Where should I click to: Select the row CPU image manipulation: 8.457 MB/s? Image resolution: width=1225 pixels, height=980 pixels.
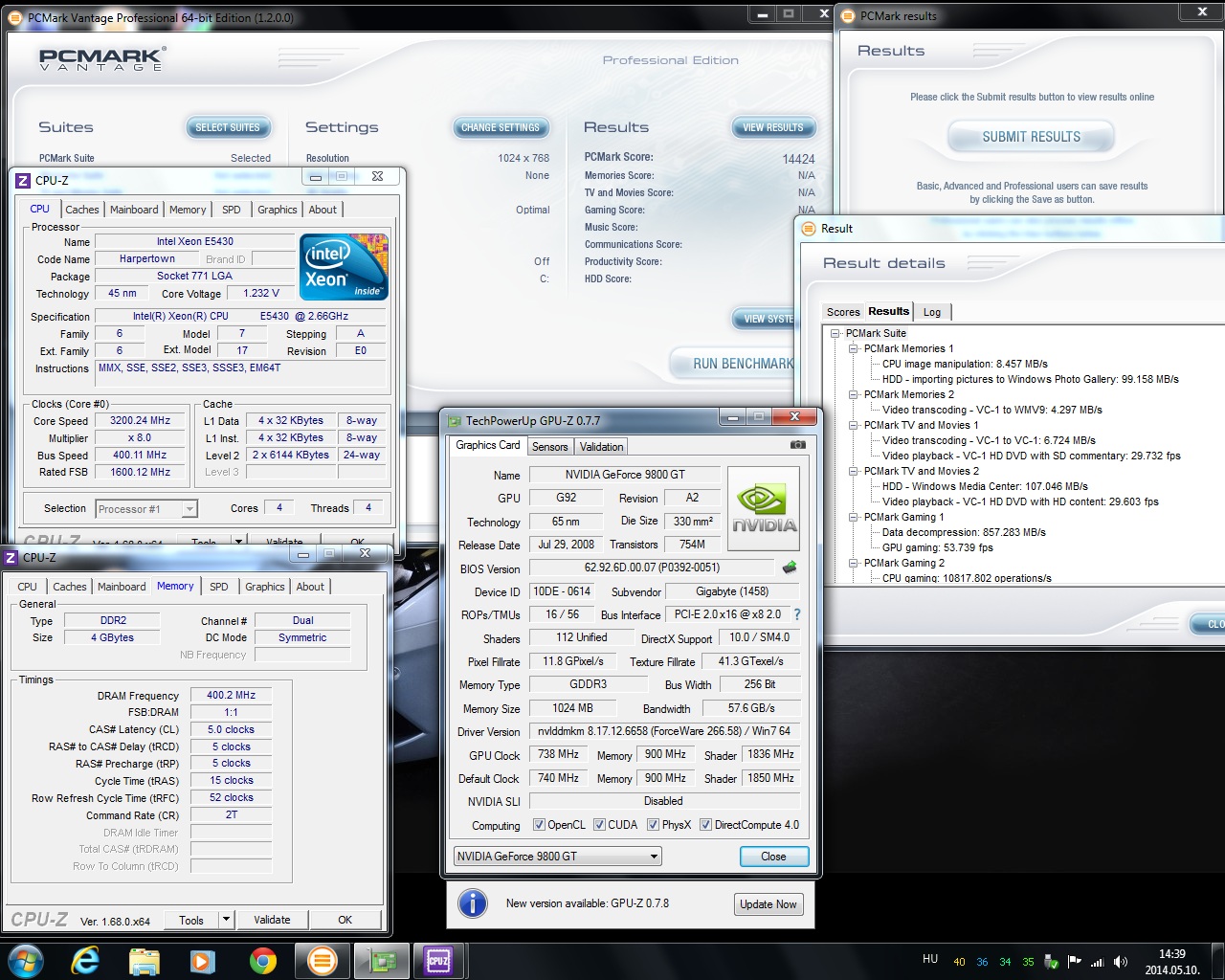tap(965, 364)
